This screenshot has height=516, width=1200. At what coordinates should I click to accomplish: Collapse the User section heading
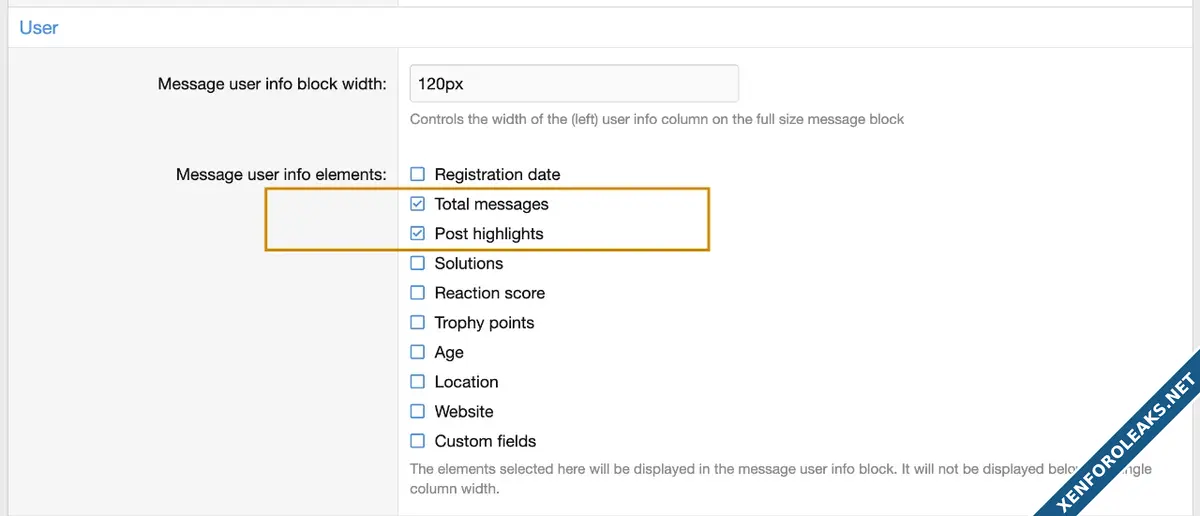tap(39, 28)
